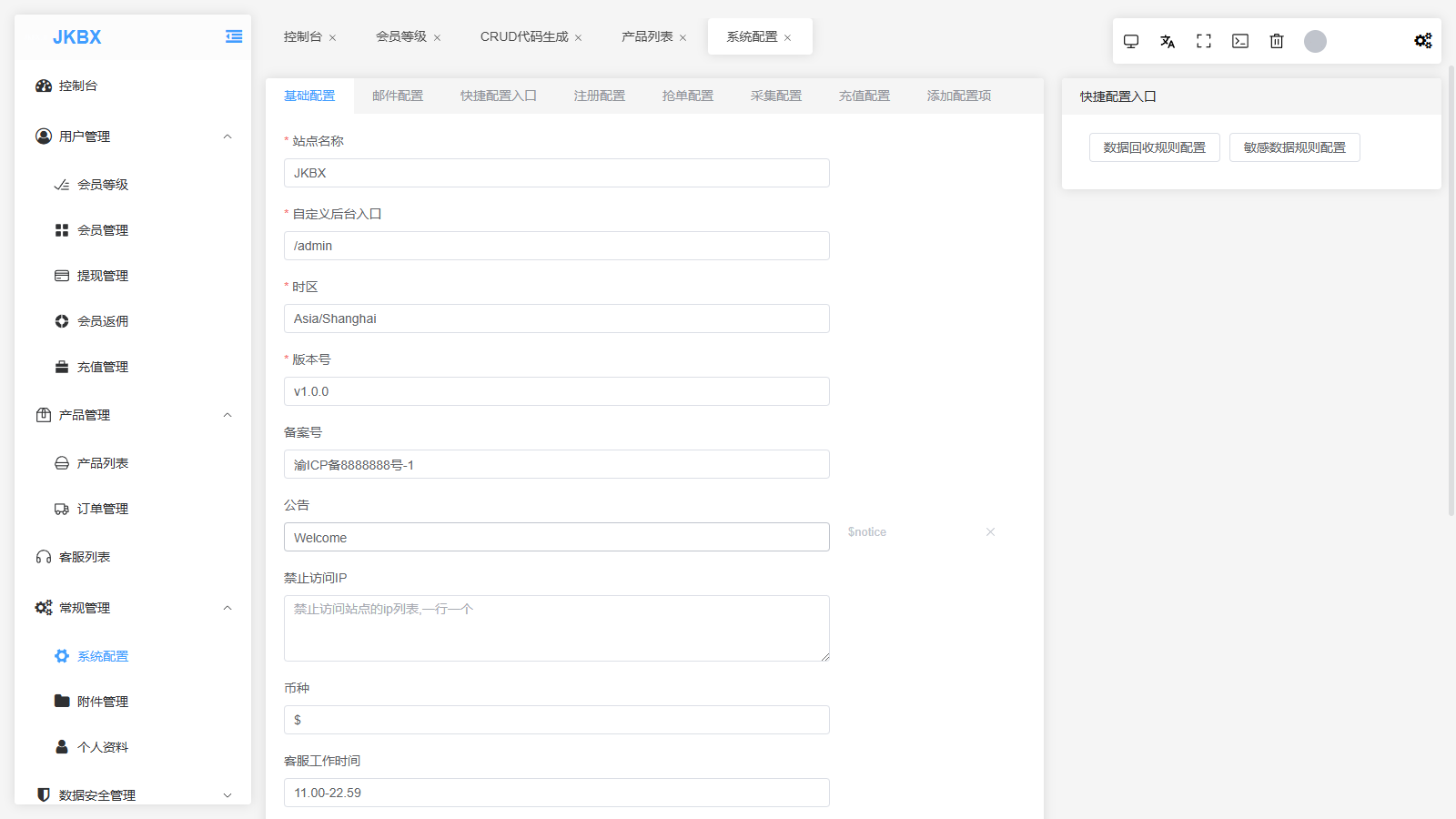Collapse the 用户管理 menu group
Screen dimensions: 1456x819
pos(227,136)
